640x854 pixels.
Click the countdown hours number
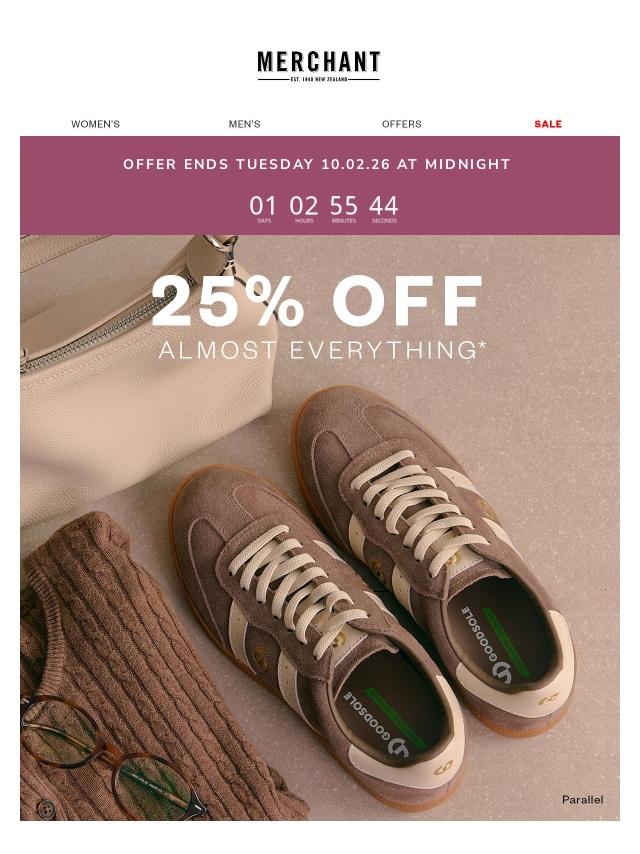(303, 206)
